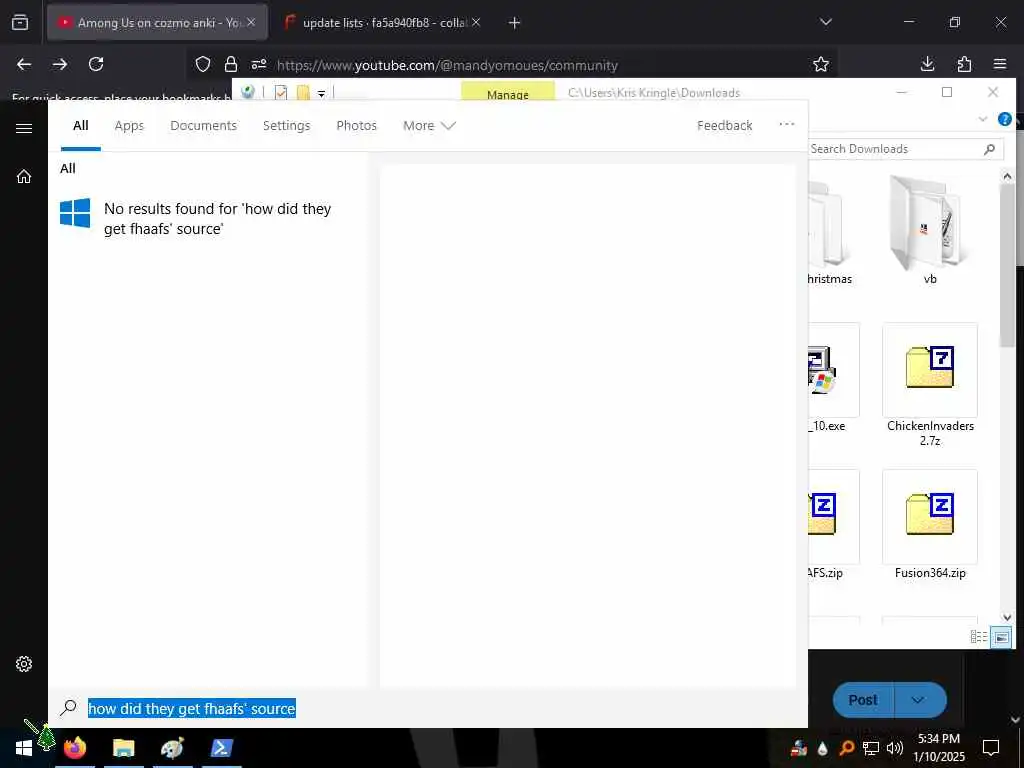Screen dimensions: 1024x768
Task: Open search settings gear in sidebar
Action: (24, 664)
